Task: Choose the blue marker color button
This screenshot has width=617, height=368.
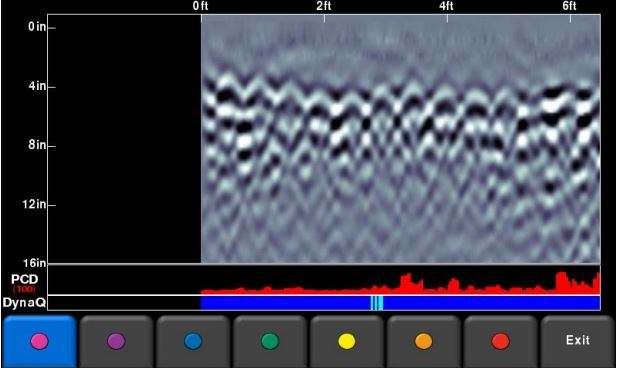Action: tap(193, 341)
